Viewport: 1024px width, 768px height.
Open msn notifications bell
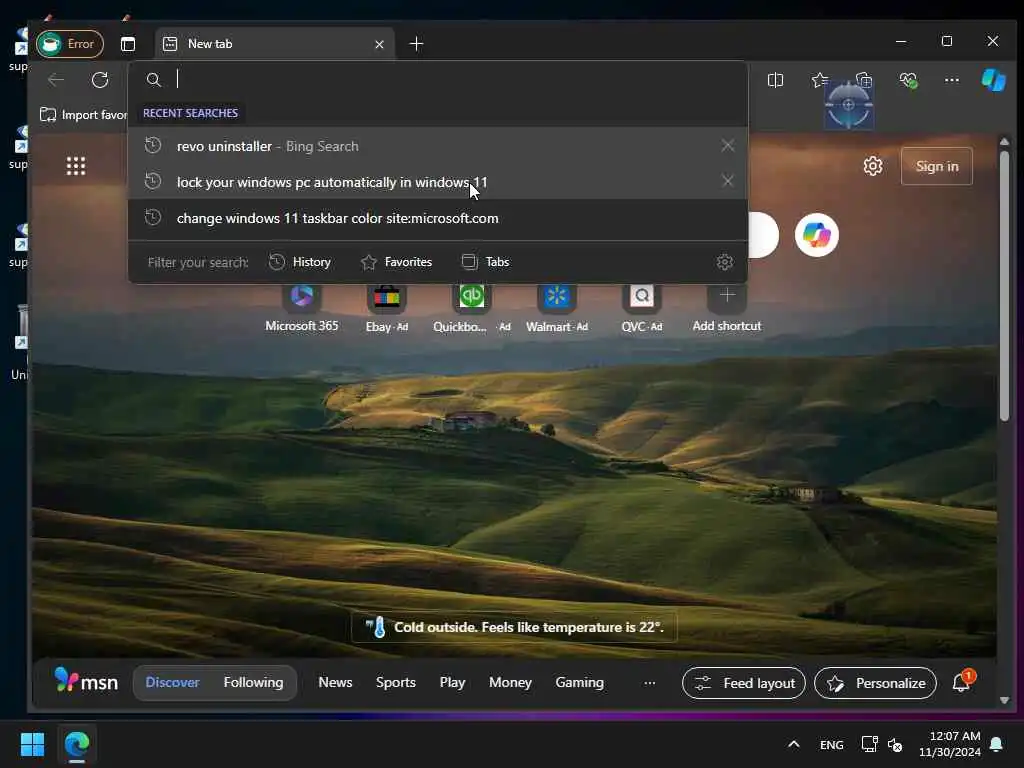(961, 682)
